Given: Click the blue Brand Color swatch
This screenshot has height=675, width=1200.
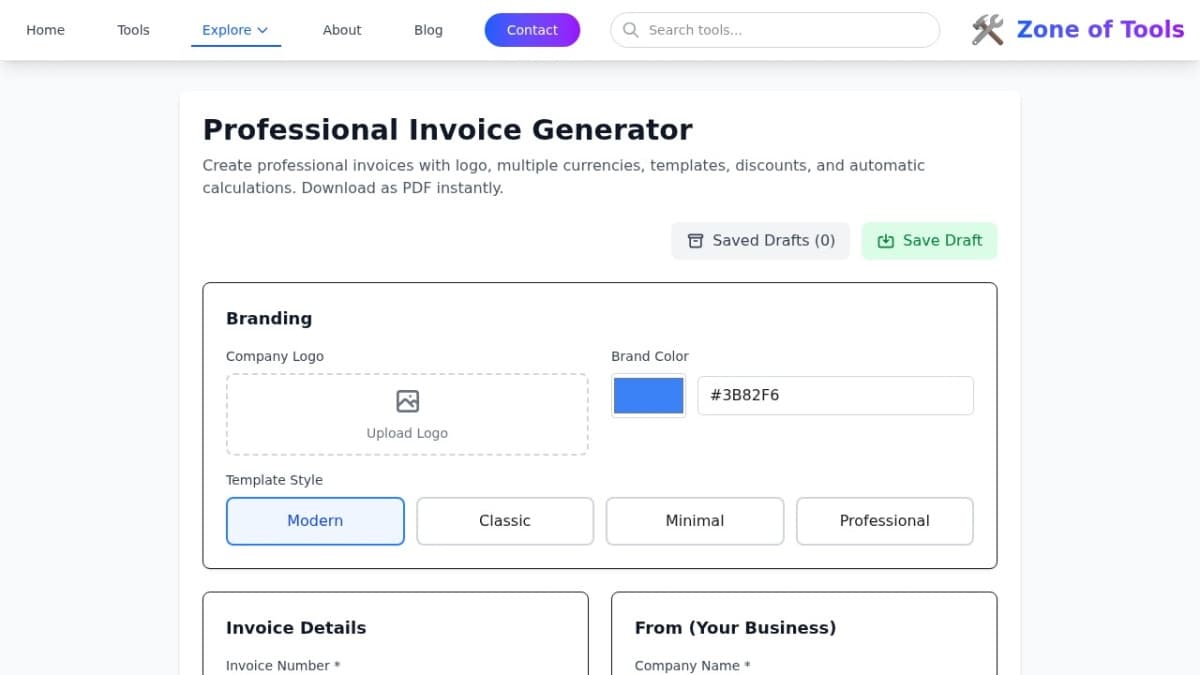Looking at the screenshot, I should (648, 395).
